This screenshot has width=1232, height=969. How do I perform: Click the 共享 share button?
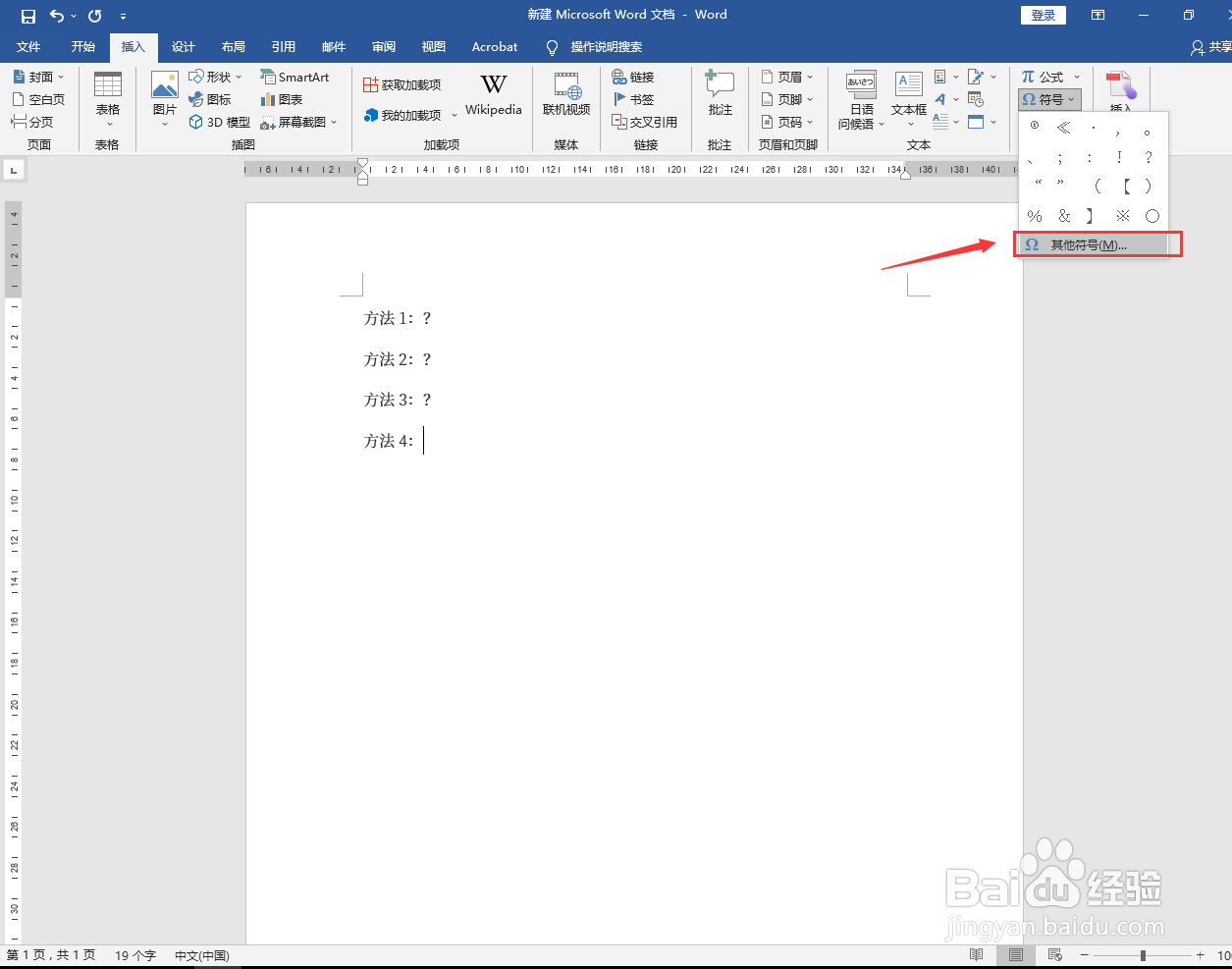(x=1211, y=46)
